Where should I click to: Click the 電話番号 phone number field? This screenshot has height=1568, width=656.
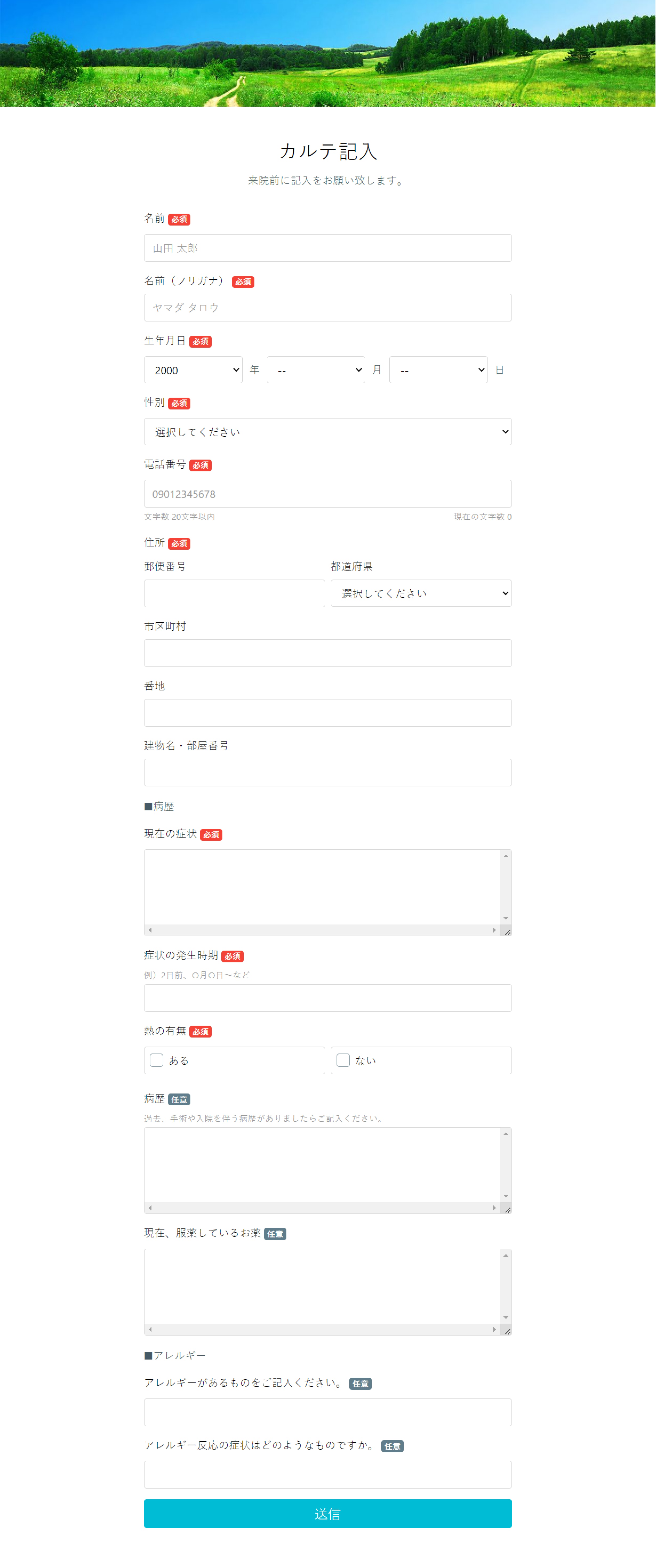(x=328, y=494)
